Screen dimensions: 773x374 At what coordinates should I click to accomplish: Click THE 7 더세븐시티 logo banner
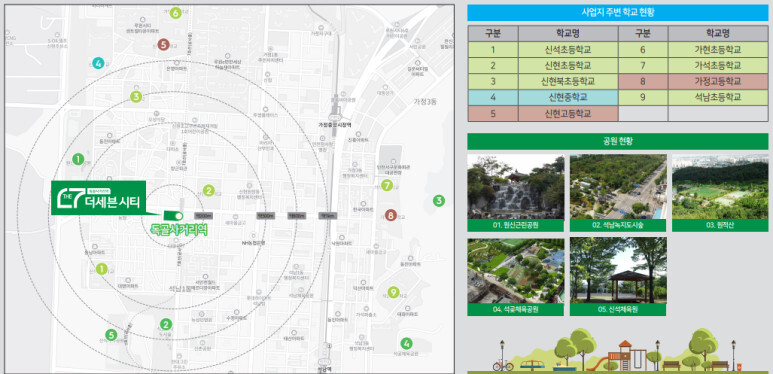click(99, 198)
